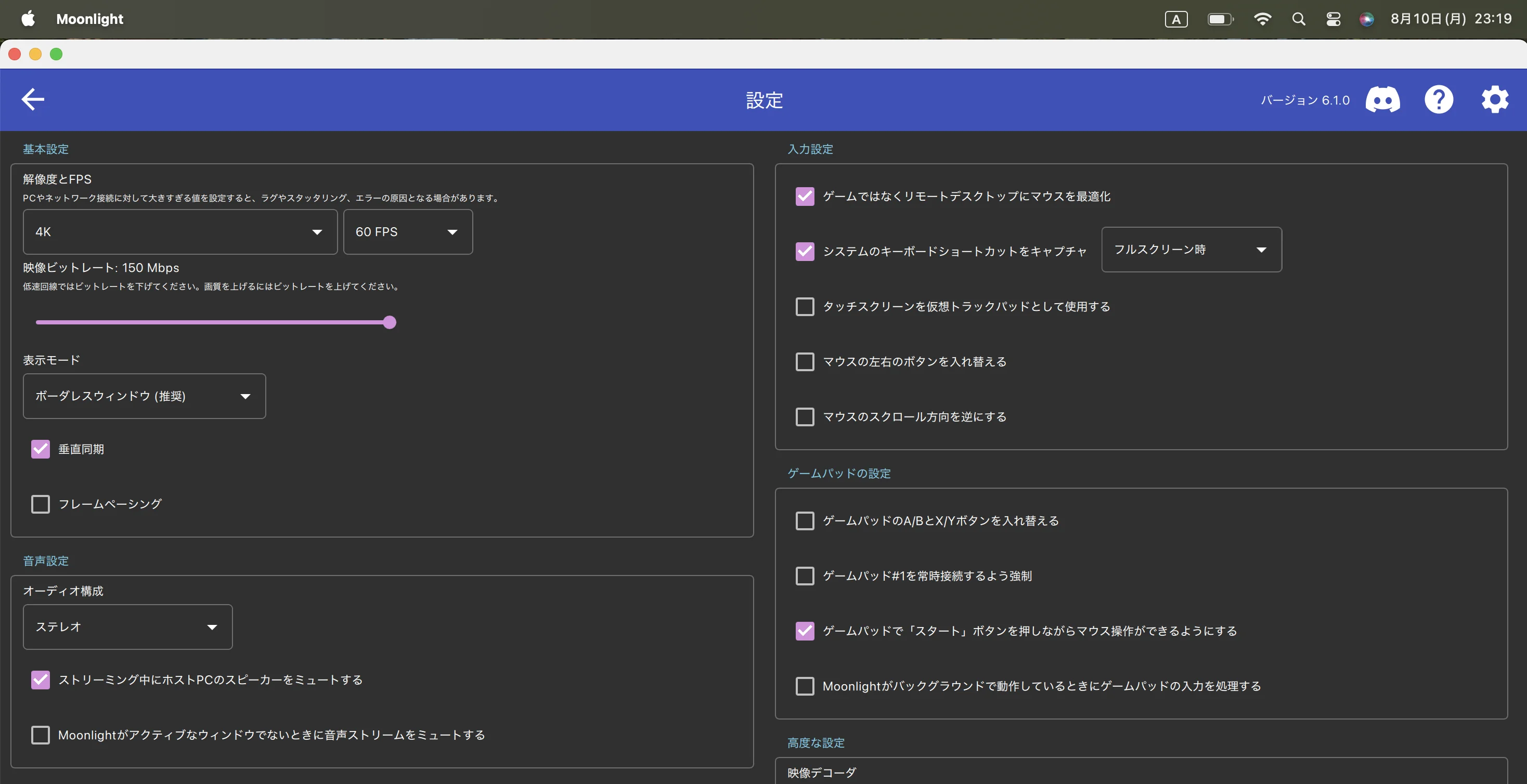Click the オーディオ構成 label

[63, 591]
